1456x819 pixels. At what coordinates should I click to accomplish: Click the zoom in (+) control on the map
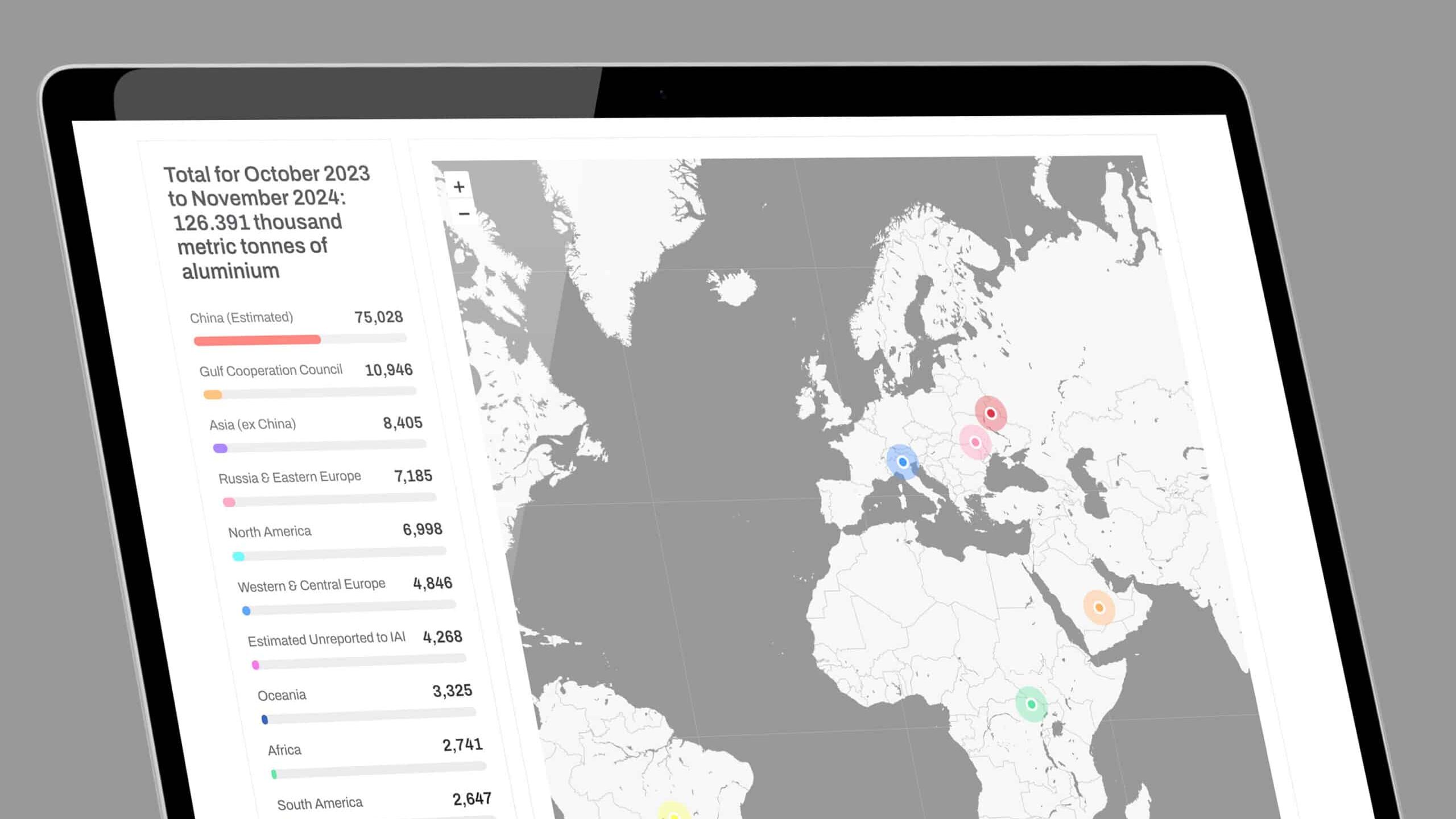coord(458,187)
